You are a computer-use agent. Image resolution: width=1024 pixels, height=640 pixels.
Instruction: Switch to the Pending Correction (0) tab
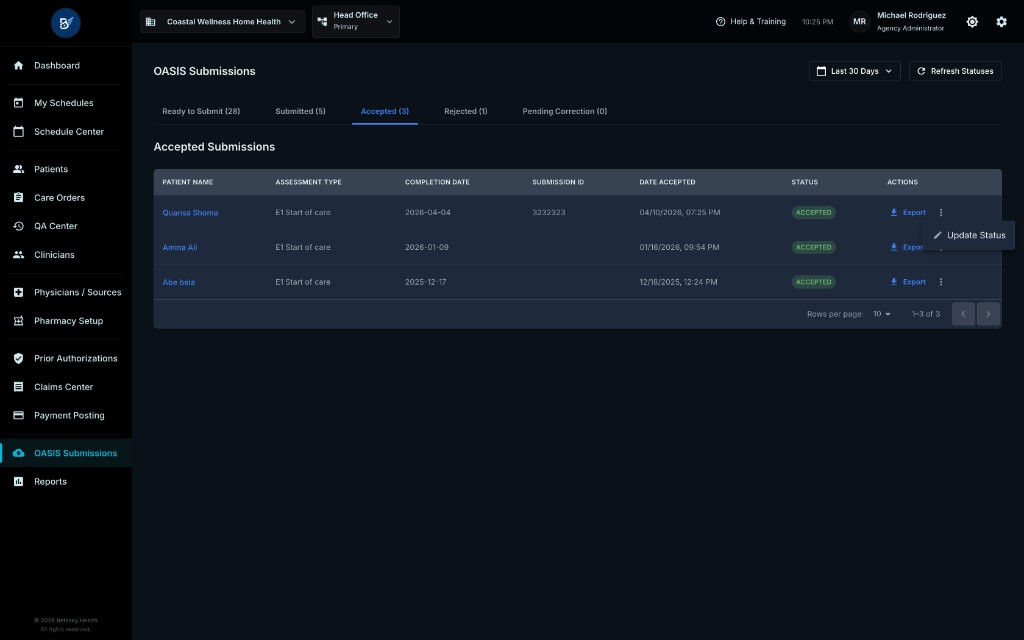(x=565, y=111)
